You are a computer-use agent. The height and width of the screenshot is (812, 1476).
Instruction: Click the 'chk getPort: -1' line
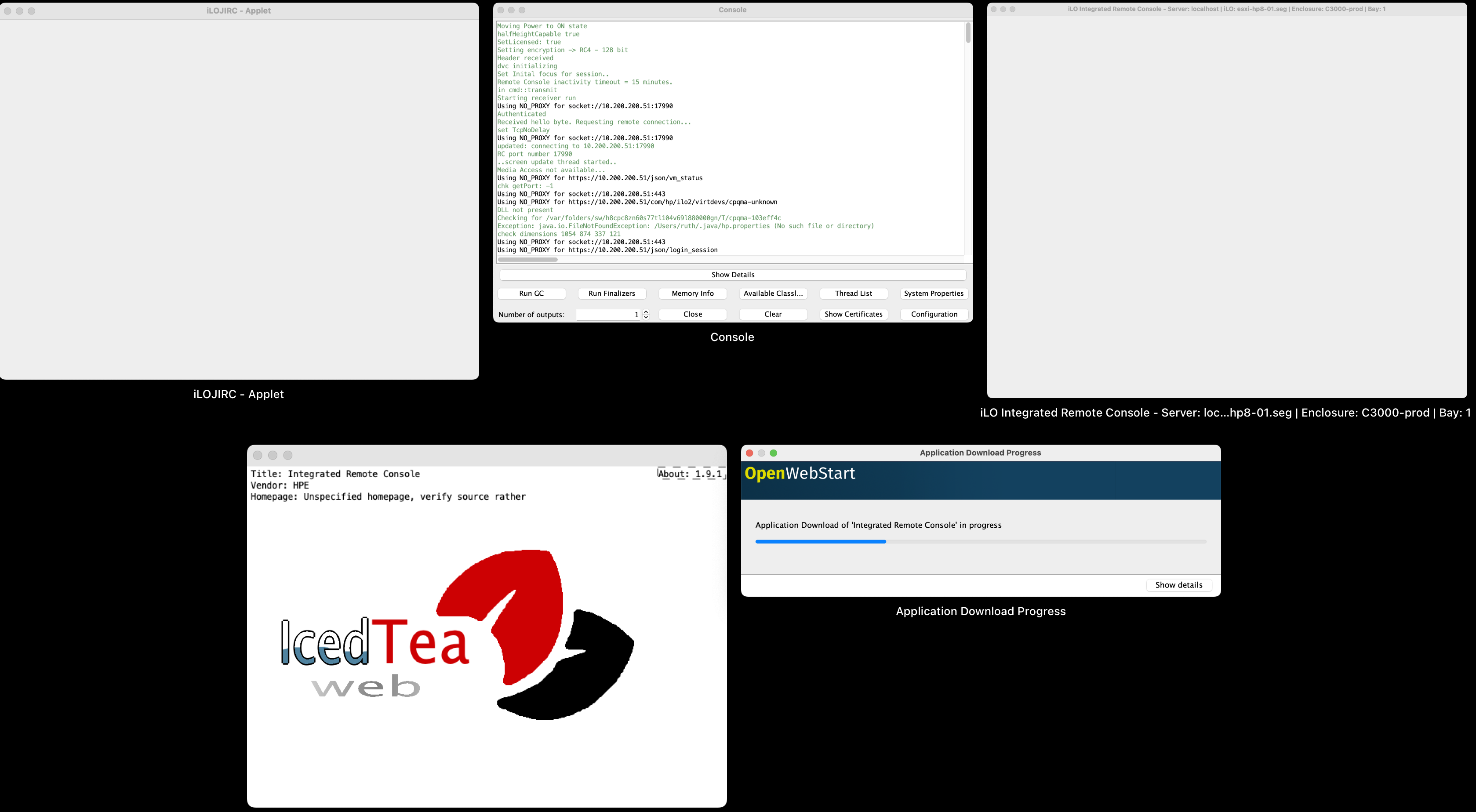525,186
